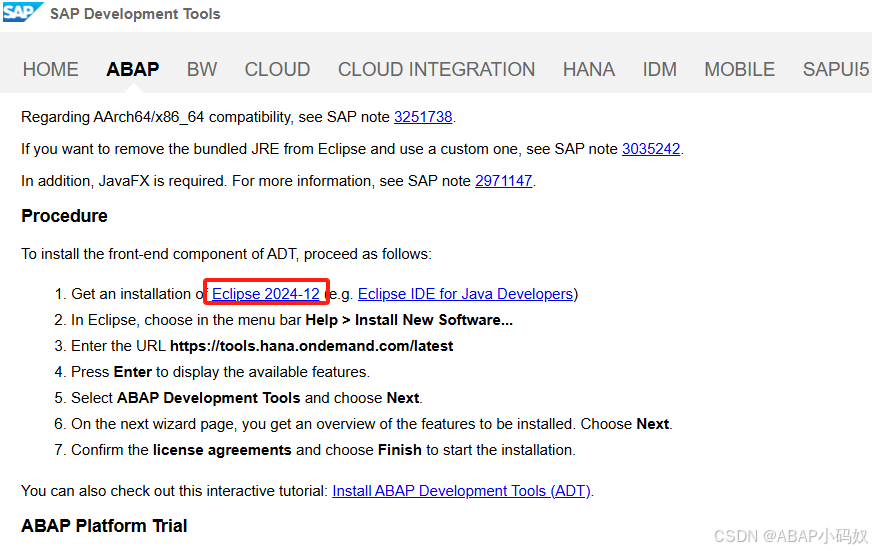Click the Procedure heading
The height and width of the screenshot is (551, 872).
click(65, 216)
